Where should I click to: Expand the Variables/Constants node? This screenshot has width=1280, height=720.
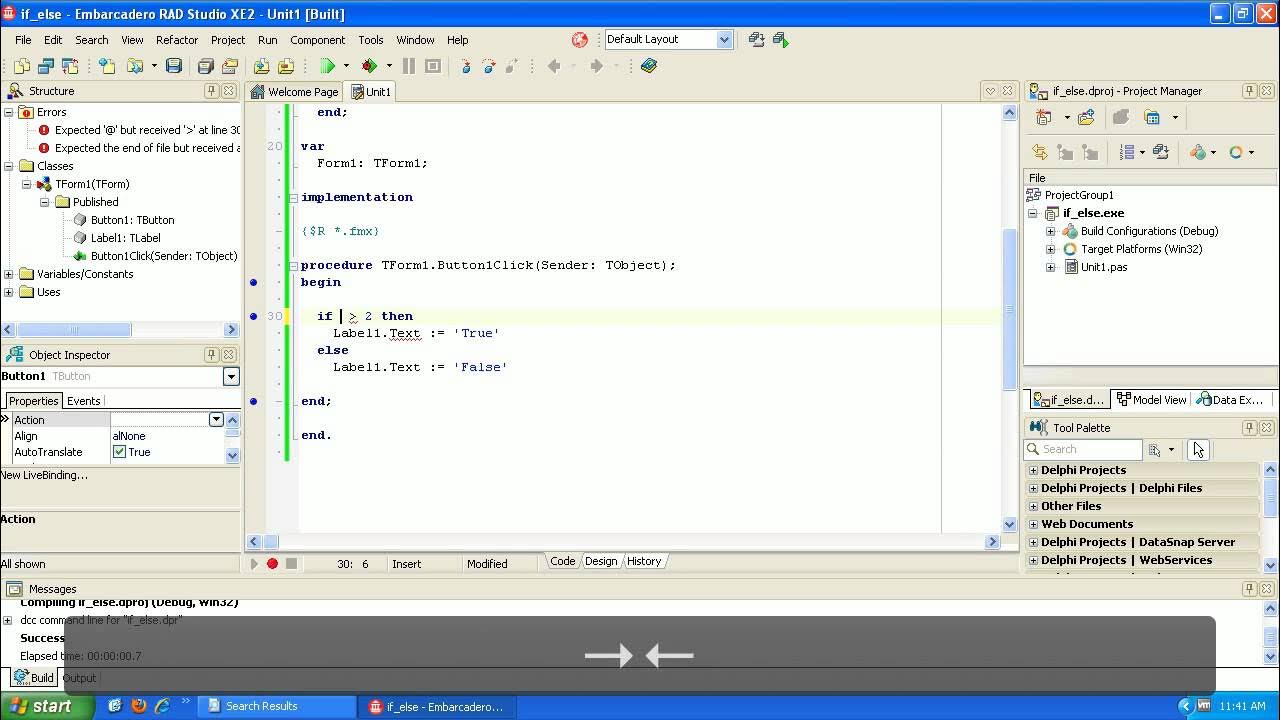point(9,274)
